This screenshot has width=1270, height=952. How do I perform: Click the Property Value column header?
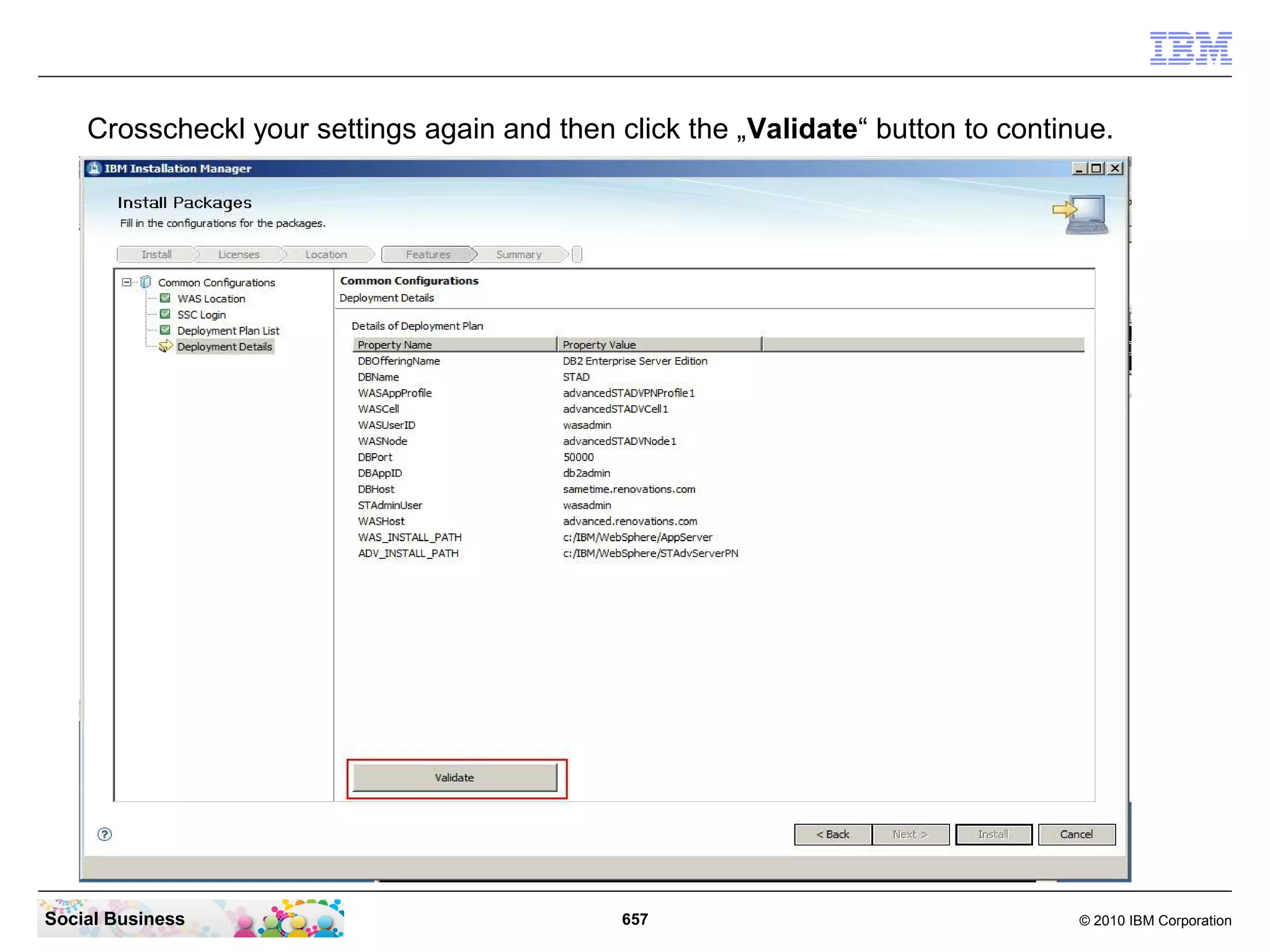point(660,345)
